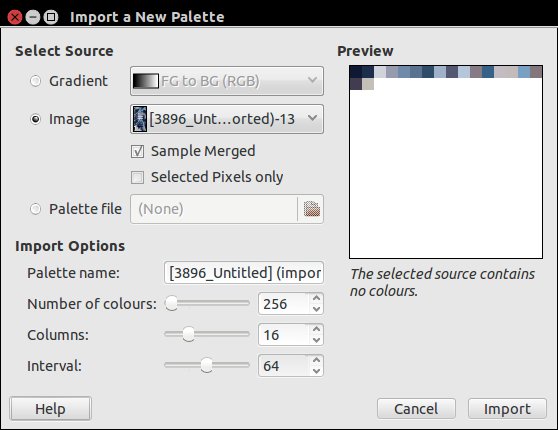Click the Number of colours value field 256
This screenshot has height=430, width=558.
click(x=283, y=304)
